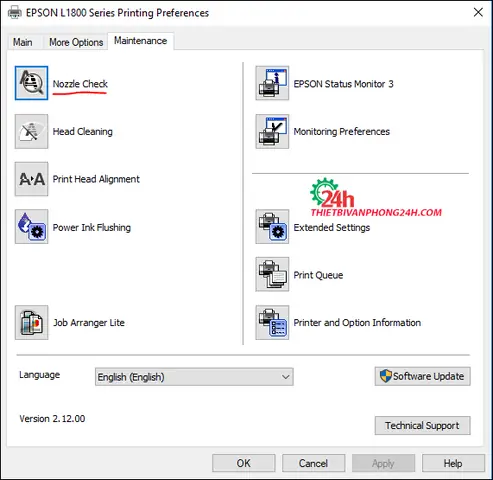Open the Print Queue icon
Screen dimensions: 493x480
coord(272,274)
